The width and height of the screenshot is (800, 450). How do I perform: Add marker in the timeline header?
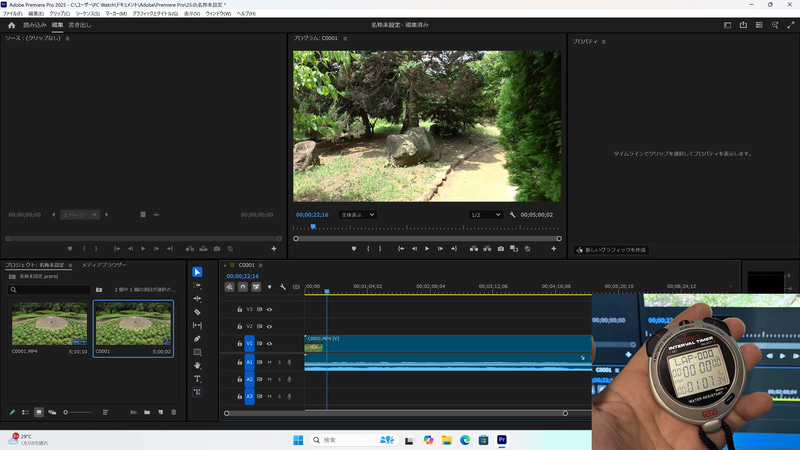click(x=269, y=287)
